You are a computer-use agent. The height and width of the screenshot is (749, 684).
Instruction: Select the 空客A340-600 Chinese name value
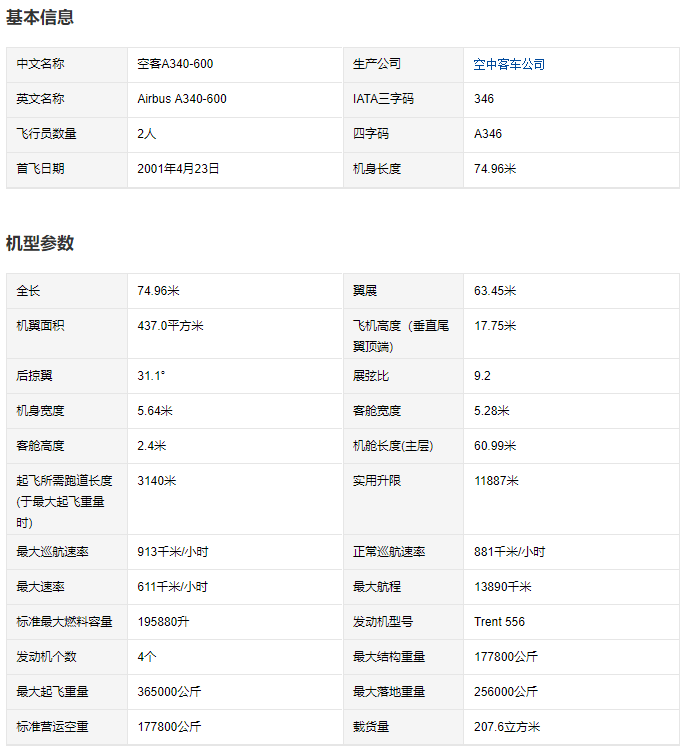pos(175,64)
